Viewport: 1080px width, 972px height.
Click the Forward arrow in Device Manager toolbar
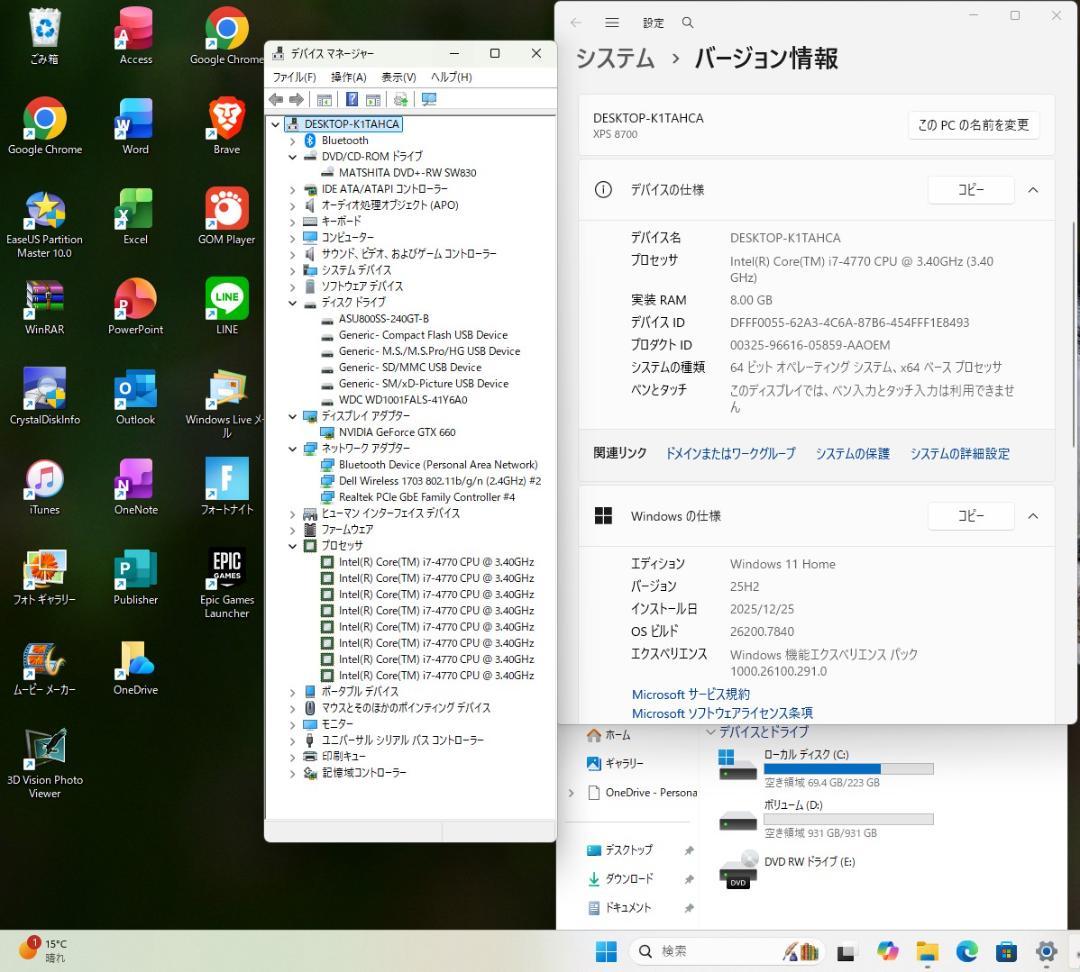pyautogui.click(x=296, y=100)
